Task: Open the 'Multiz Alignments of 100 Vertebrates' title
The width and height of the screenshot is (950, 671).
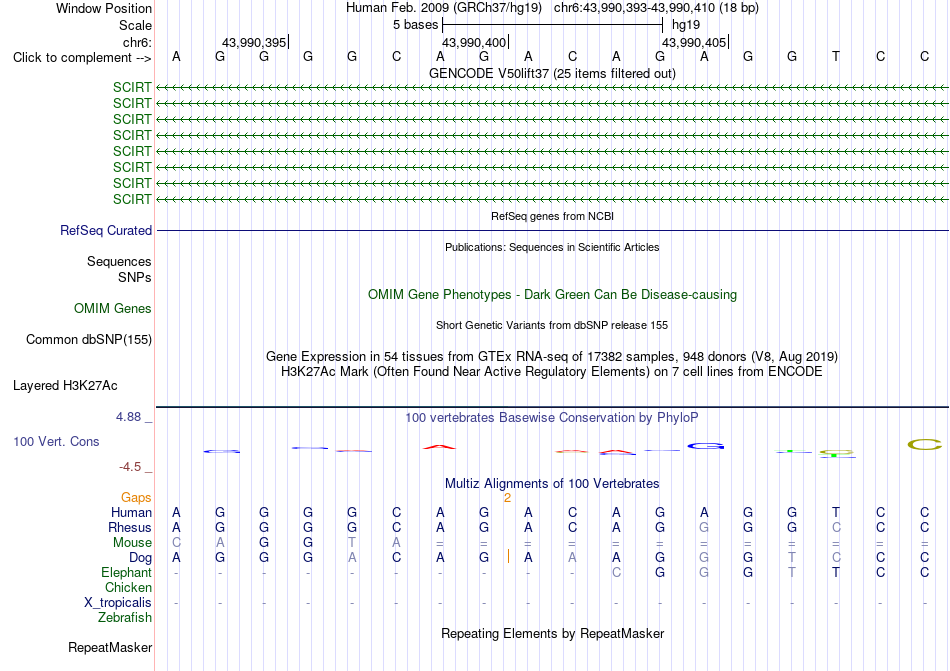Action: coord(552,483)
